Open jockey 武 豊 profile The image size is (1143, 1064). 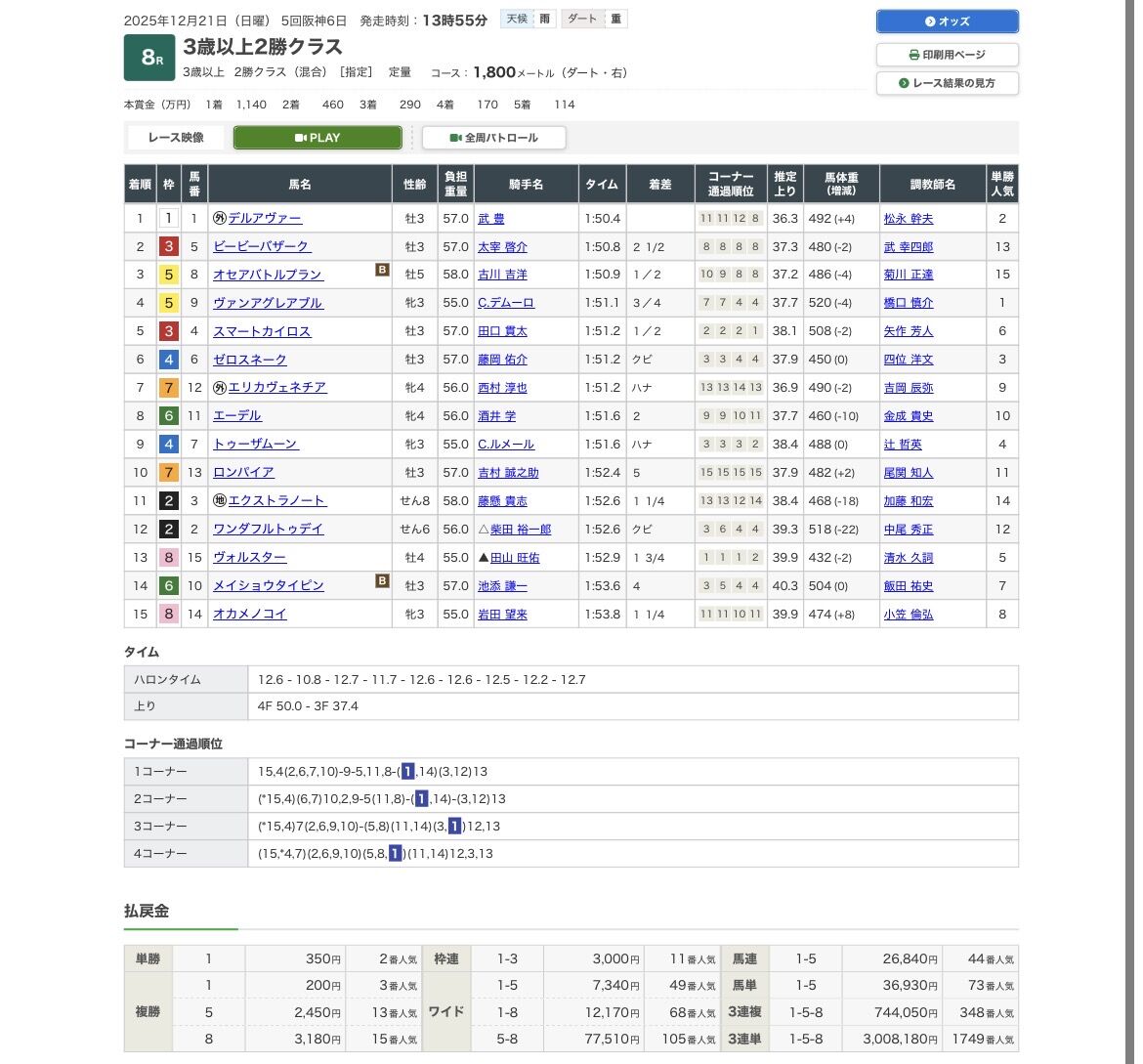pyautogui.click(x=490, y=219)
